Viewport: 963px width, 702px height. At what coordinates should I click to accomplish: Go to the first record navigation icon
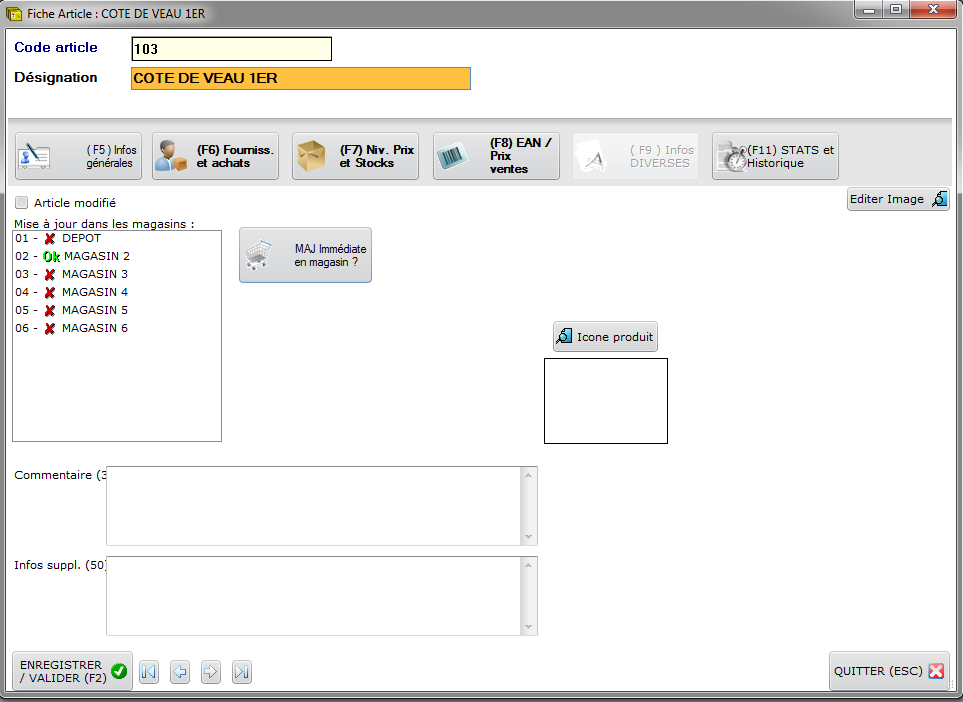point(149,672)
